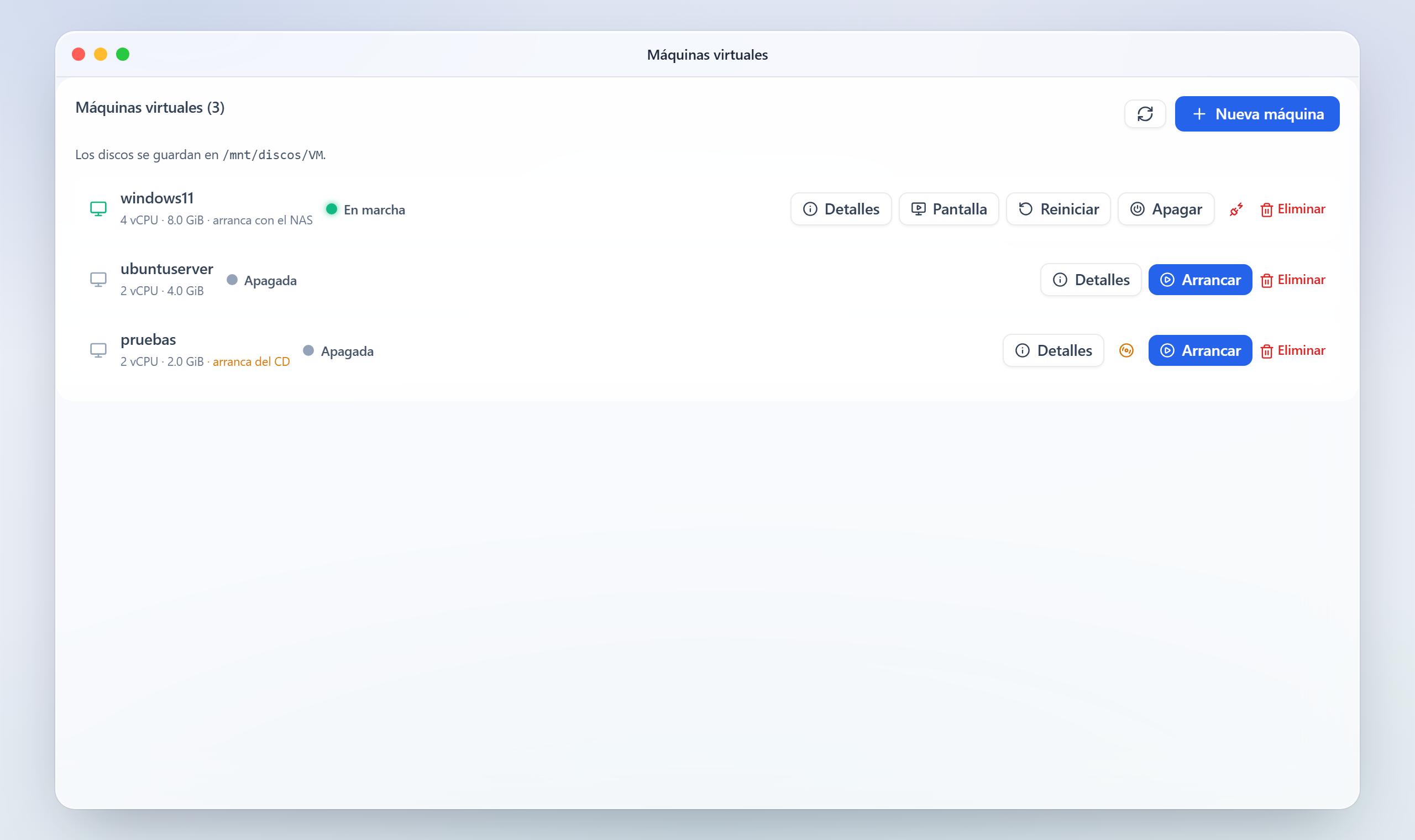
Task: Click the '/mnt/discos/VM' path text
Action: pos(273,155)
